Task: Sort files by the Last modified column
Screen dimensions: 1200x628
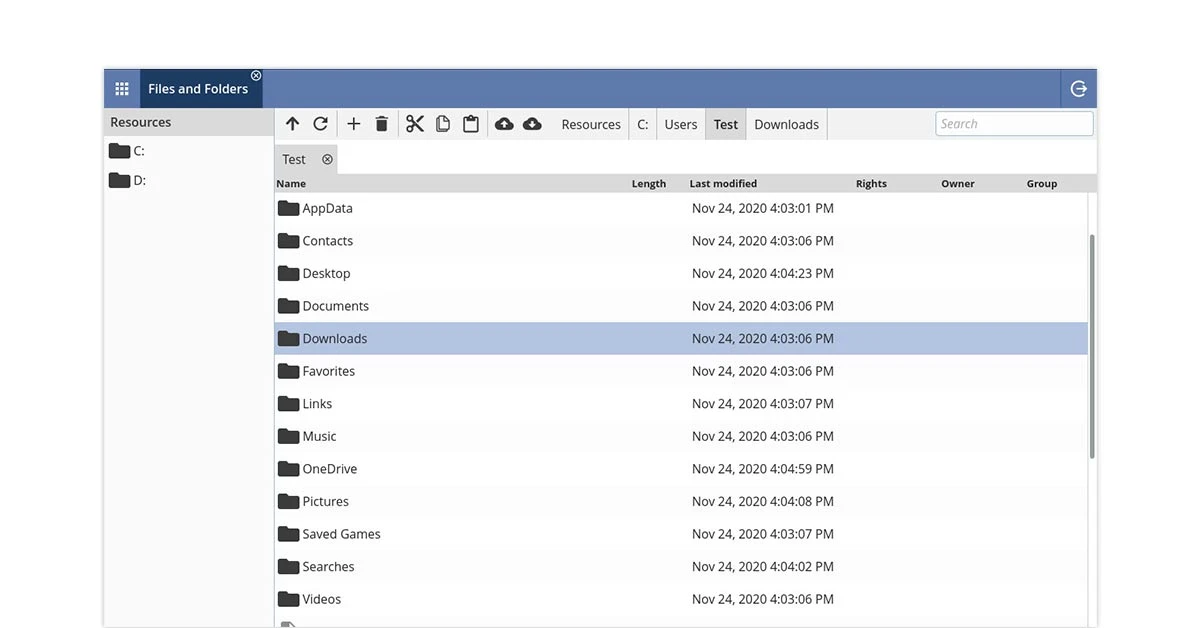Action: tap(722, 183)
